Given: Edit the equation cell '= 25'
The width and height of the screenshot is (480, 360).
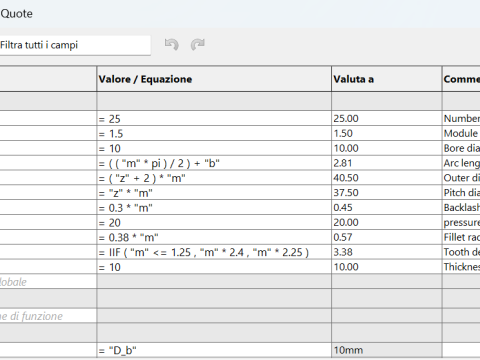Looking at the screenshot, I should point(214,119).
